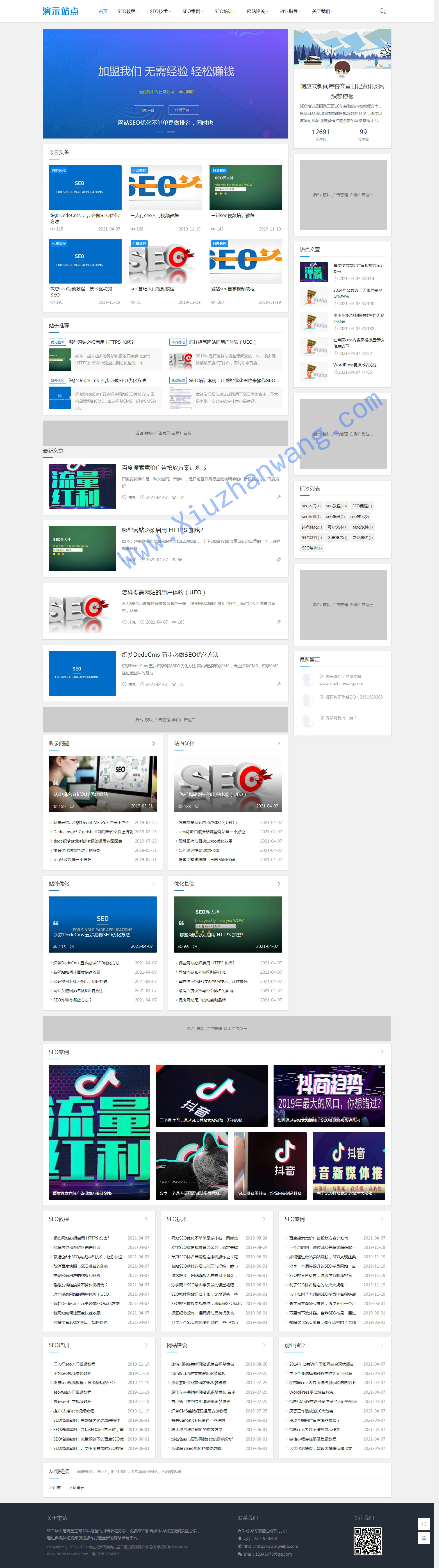Click the email icon in footer contact

(x=240, y=1554)
